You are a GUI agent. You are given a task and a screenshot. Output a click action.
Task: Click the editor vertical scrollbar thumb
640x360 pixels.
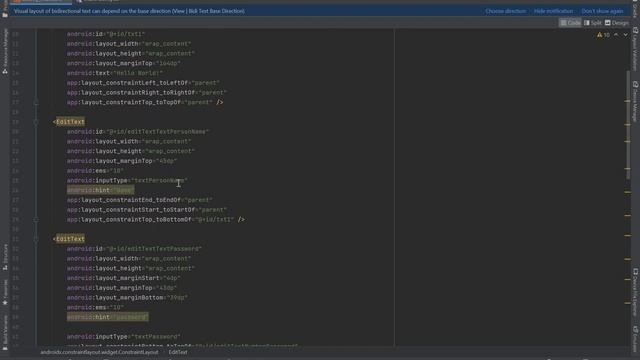pos(628,125)
